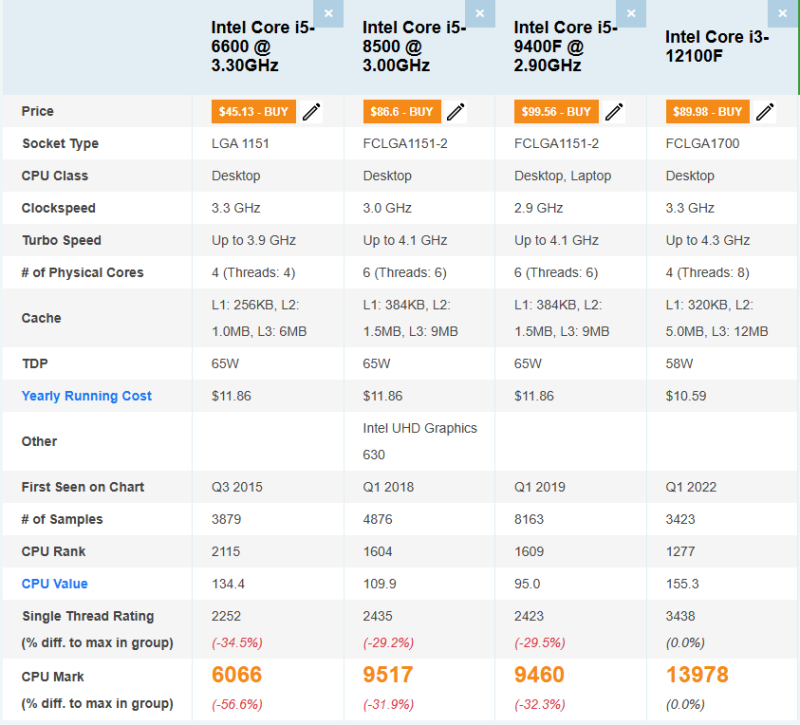Click the $99.56 - BUY button
Screen dimensions: 800x725
[x=556, y=112]
